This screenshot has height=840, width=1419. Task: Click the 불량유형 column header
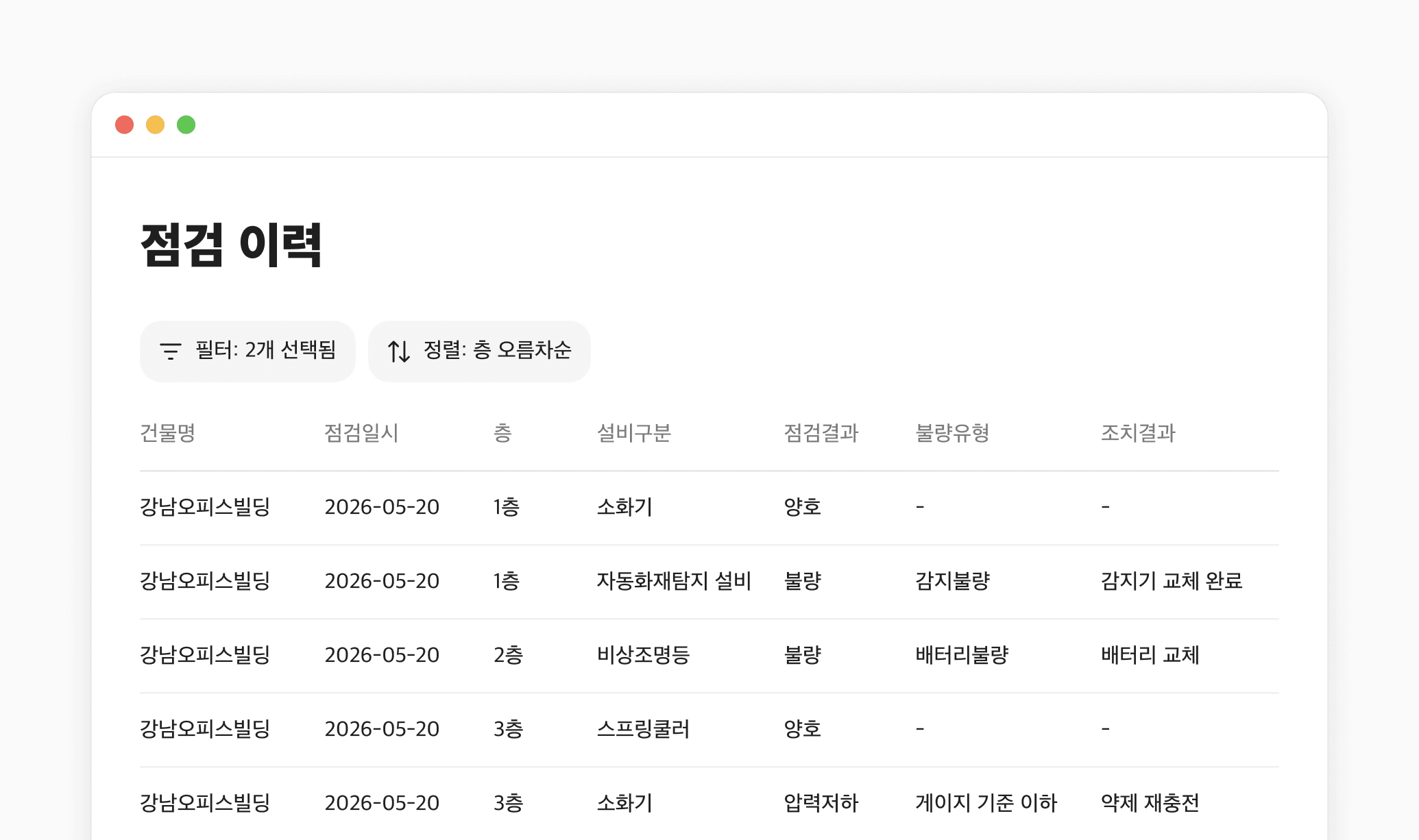click(x=952, y=433)
